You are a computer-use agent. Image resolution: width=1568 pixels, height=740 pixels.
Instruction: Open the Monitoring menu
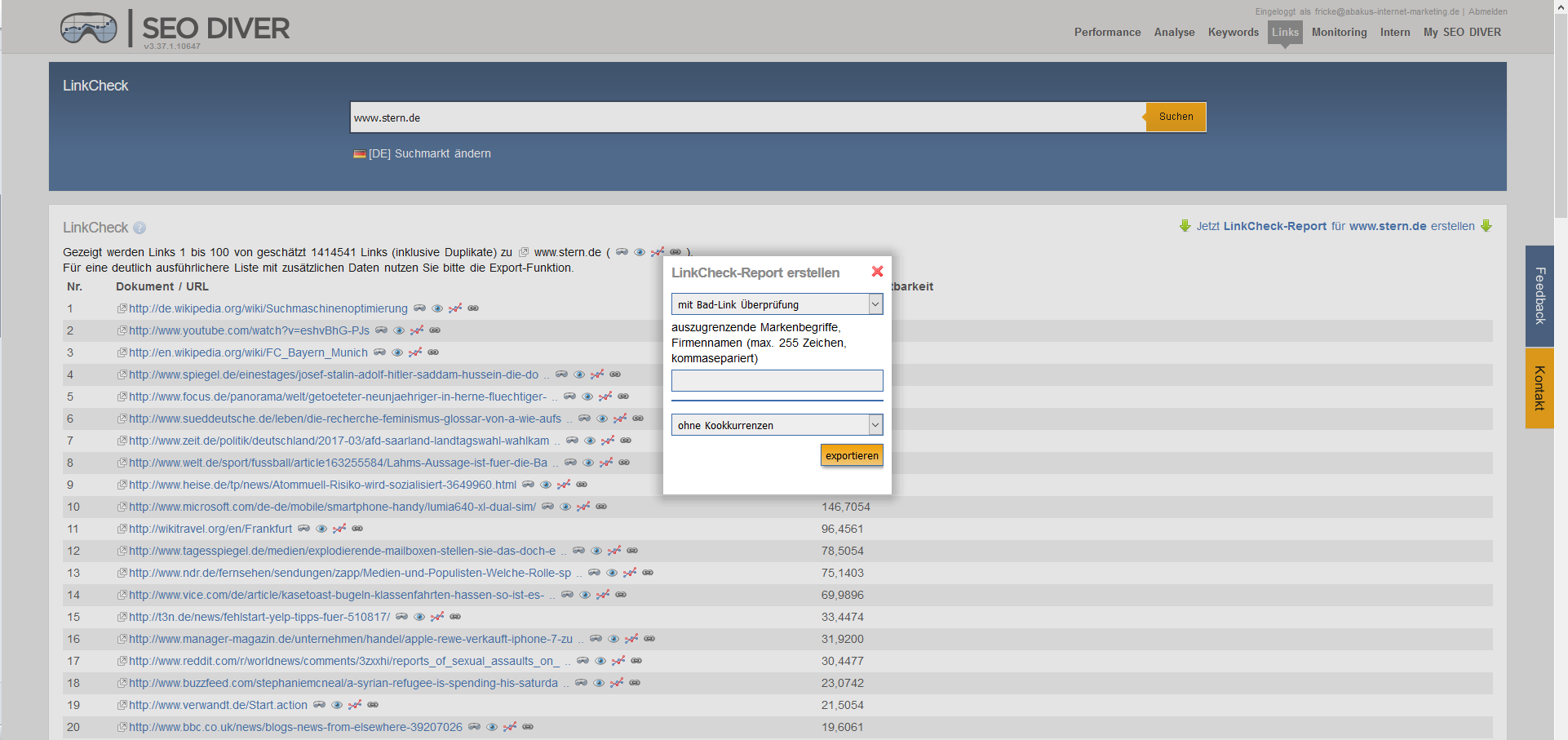1339,33
